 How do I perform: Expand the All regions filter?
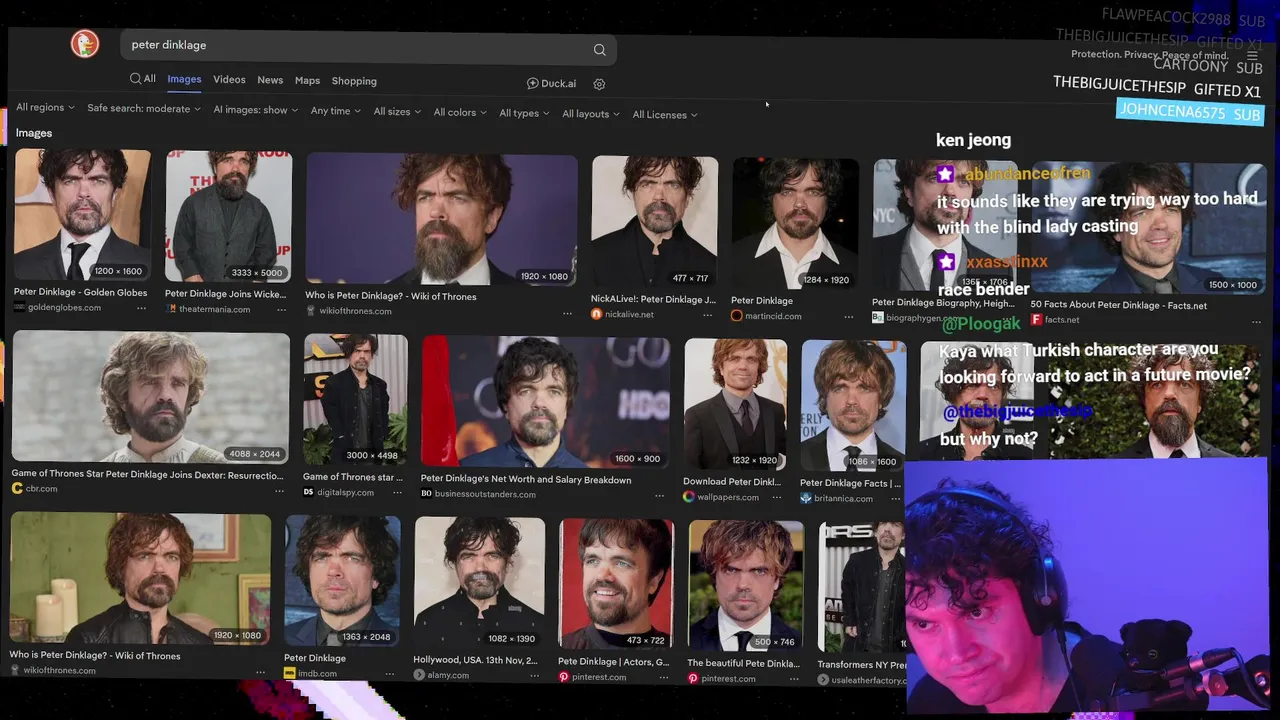tap(45, 108)
